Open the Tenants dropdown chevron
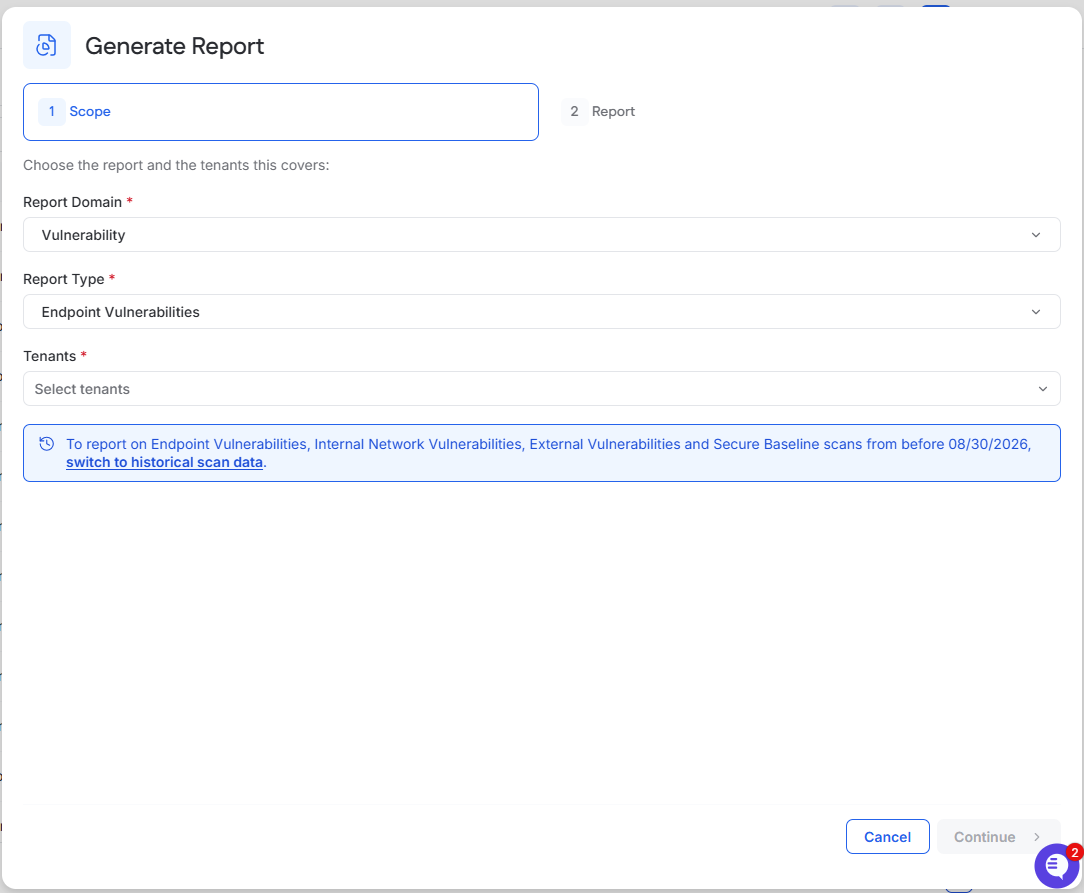 coord(1043,389)
